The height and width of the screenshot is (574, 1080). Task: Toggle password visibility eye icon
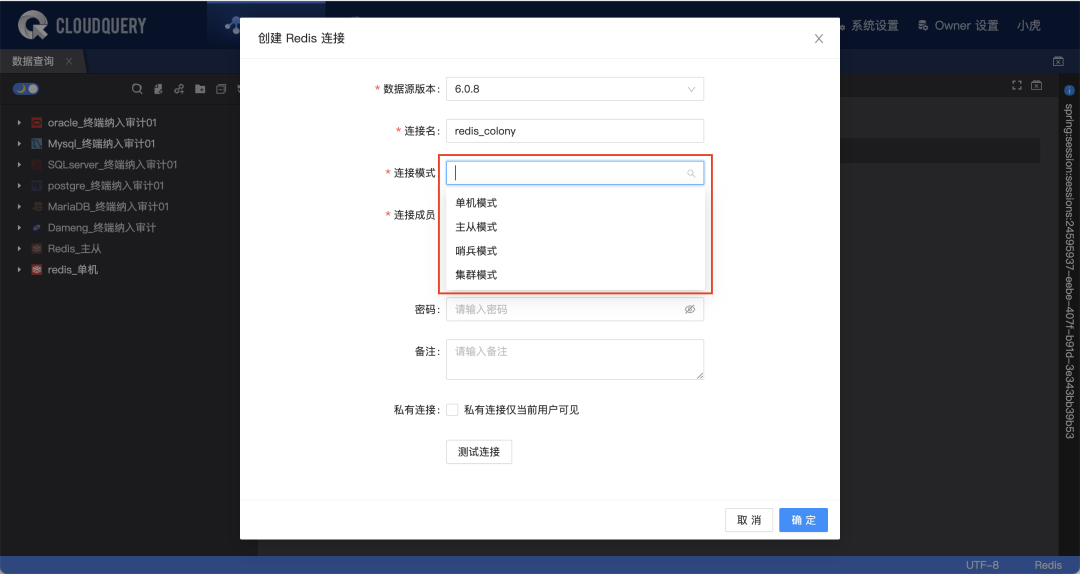[689, 309]
